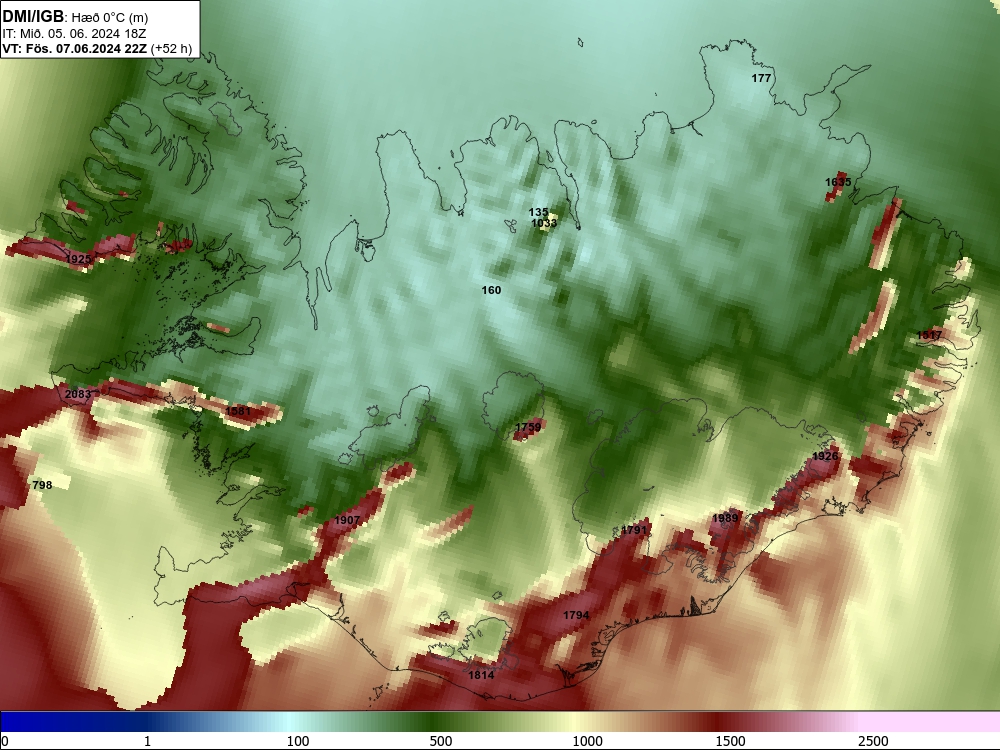Click the 1814 value label
Image resolution: width=1000 pixels, height=750 pixels.
tap(481, 675)
